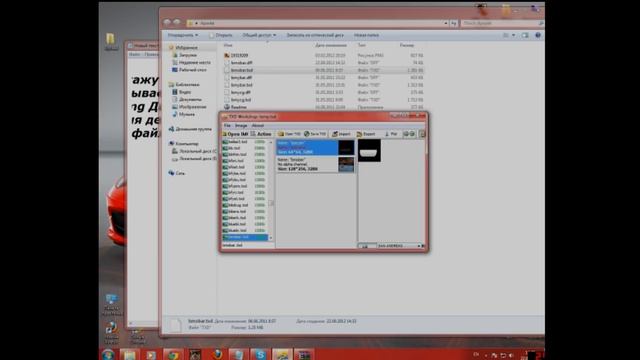The image size is (640, 360).
Task: Select highlighted last file in IMG list
Action: coord(245,237)
